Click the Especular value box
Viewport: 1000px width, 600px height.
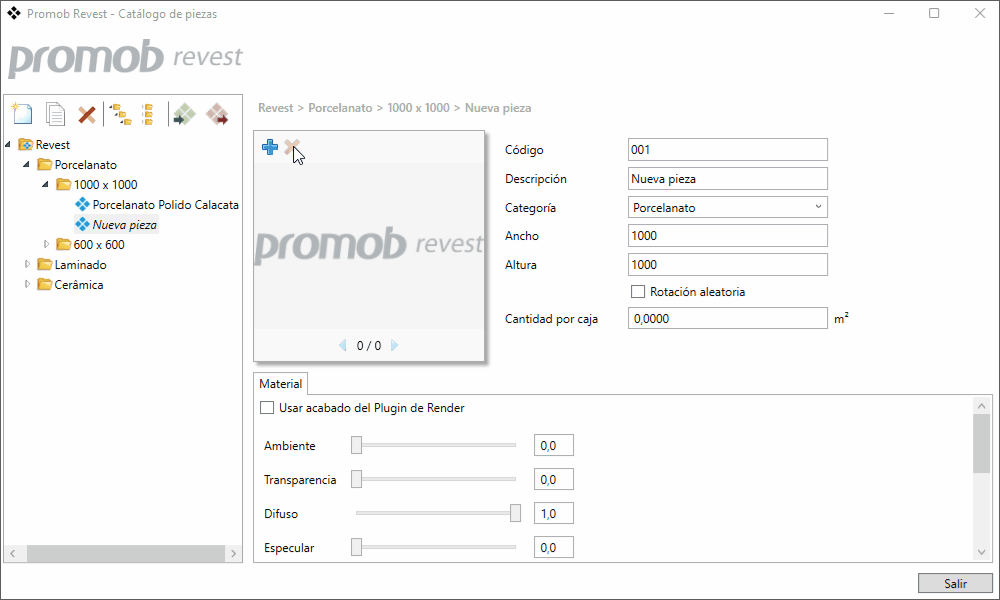click(x=554, y=547)
